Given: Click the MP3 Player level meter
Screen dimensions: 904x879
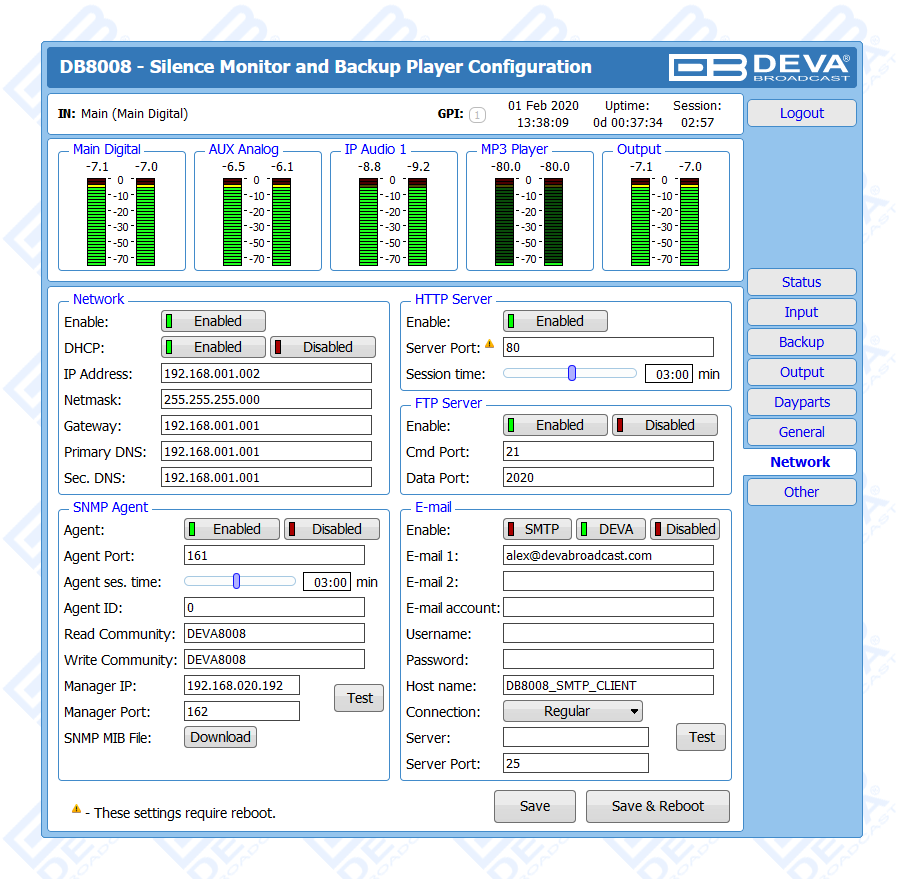Looking at the screenshot, I should pyautogui.click(x=529, y=220).
